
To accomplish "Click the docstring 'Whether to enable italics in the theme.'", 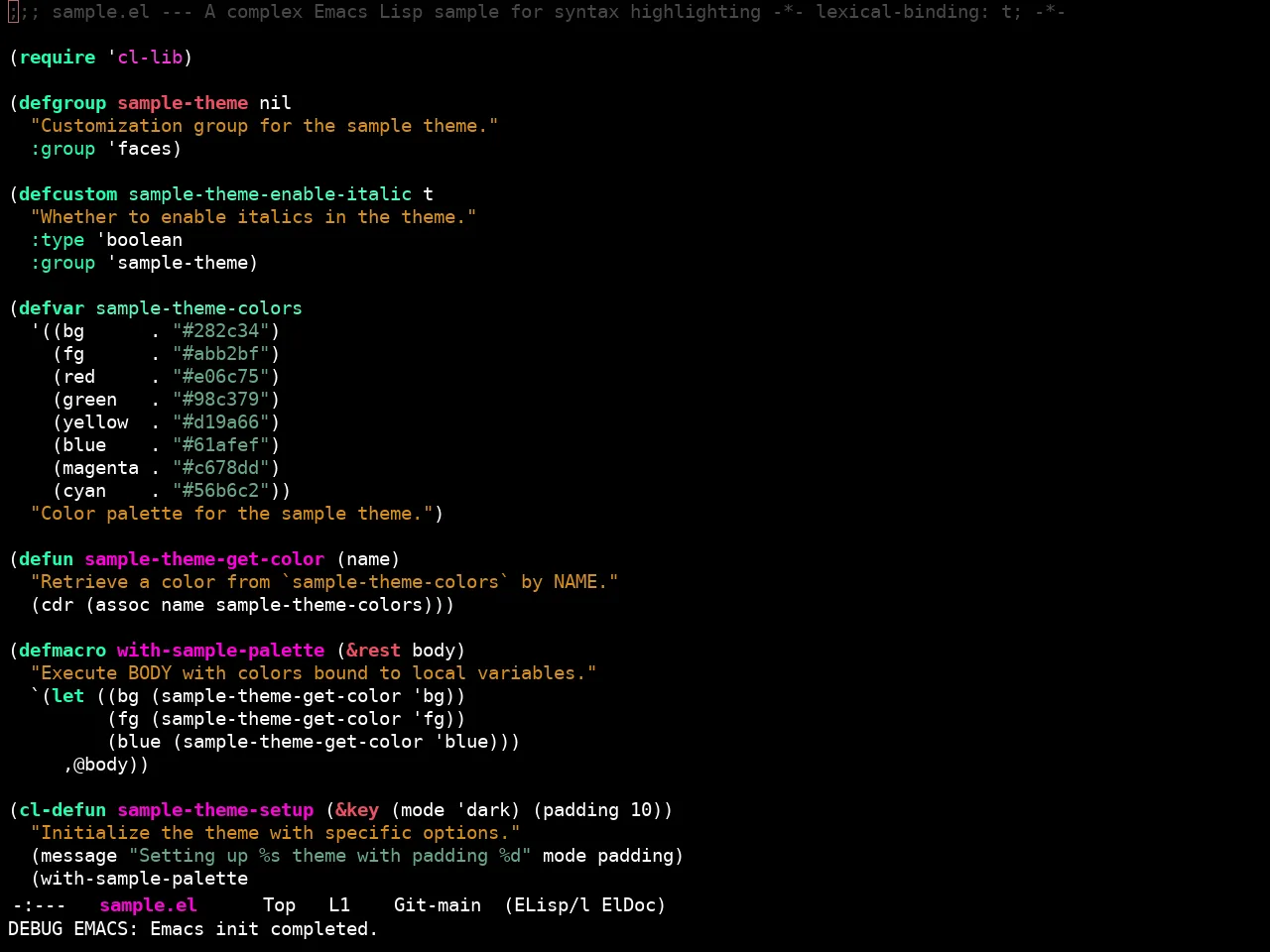I will 254,217.
